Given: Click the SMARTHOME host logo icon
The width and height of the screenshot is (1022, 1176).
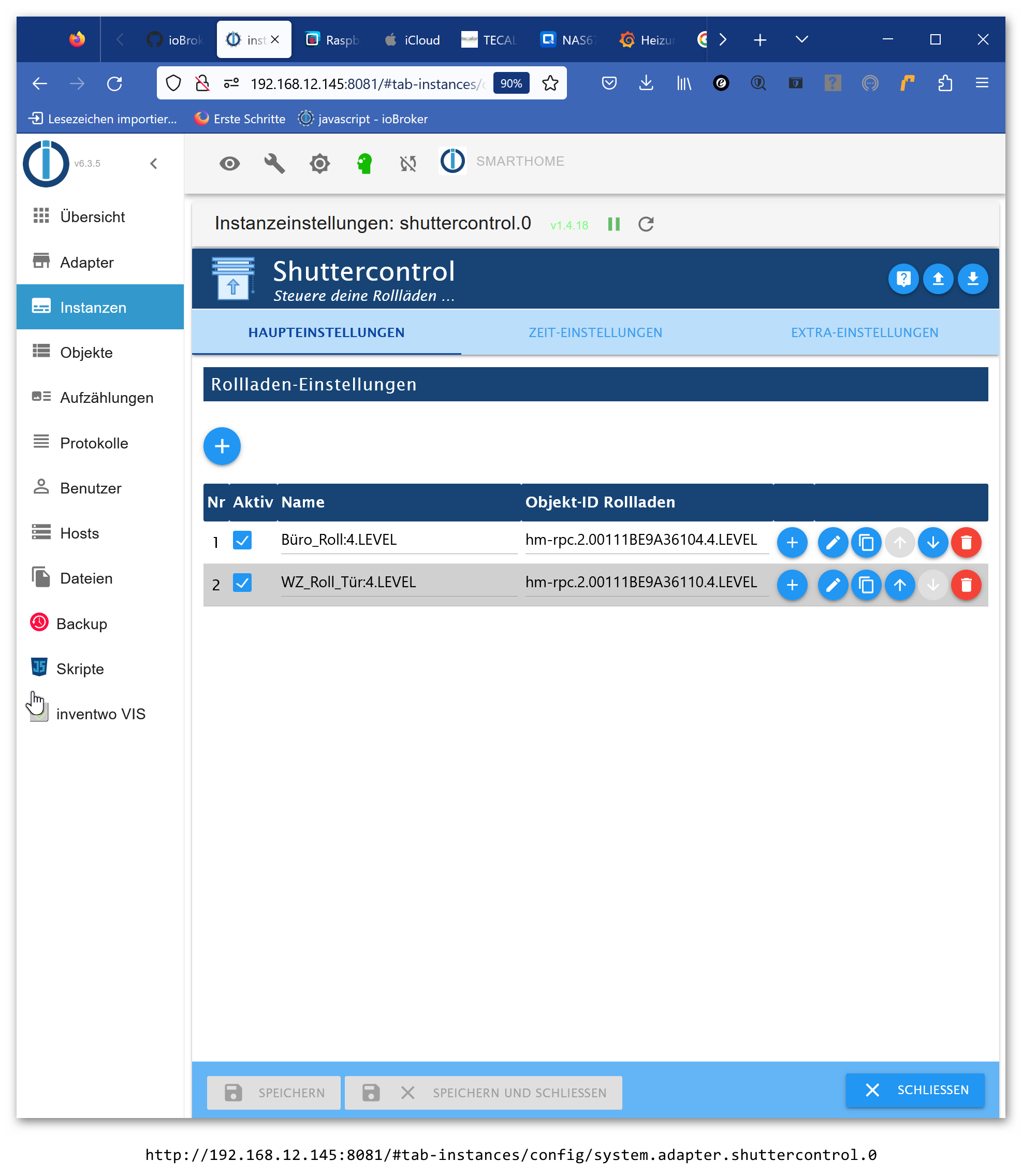Looking at the screenshot, I should (x=453, y=162).
